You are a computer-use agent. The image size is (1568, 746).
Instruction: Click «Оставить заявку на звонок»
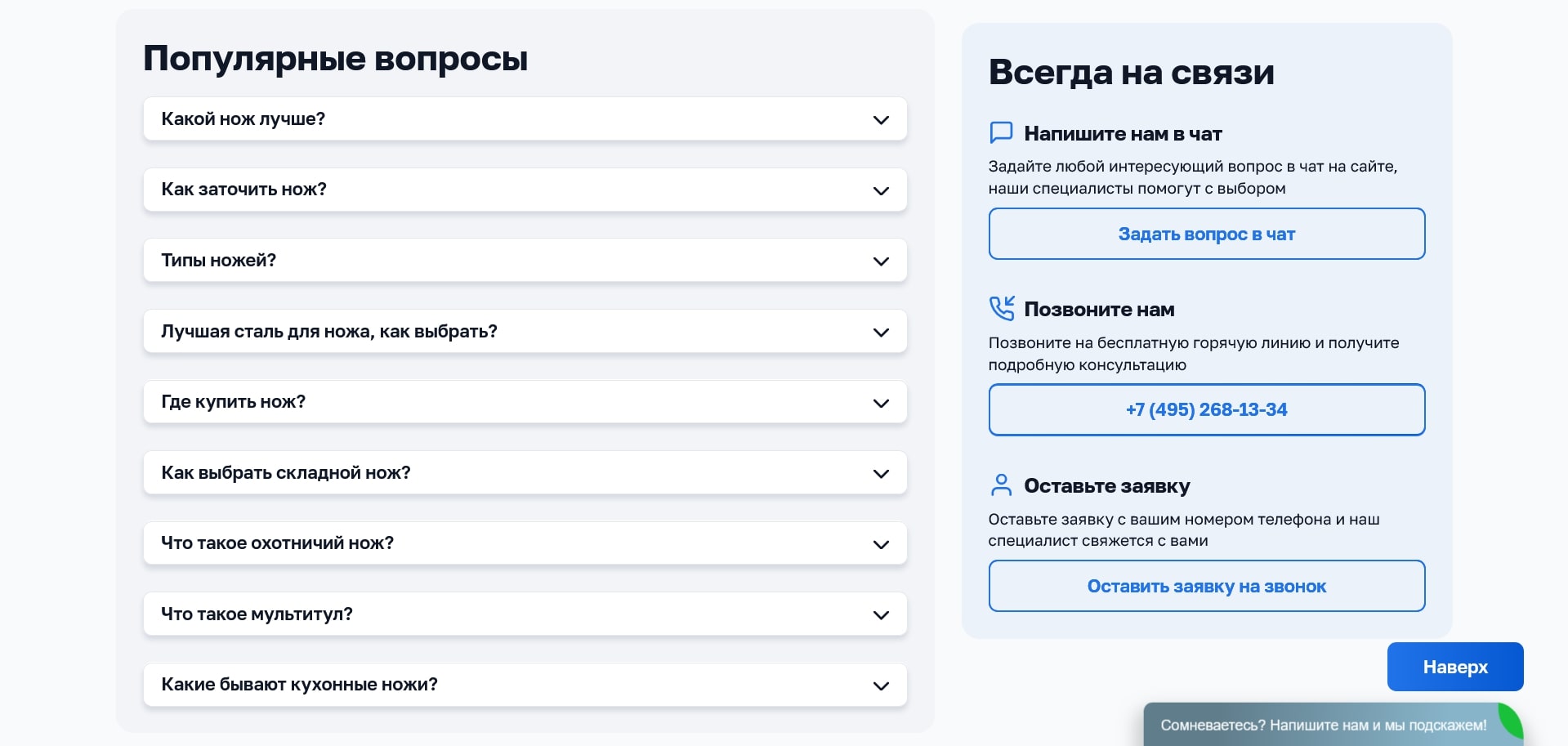1206,586
